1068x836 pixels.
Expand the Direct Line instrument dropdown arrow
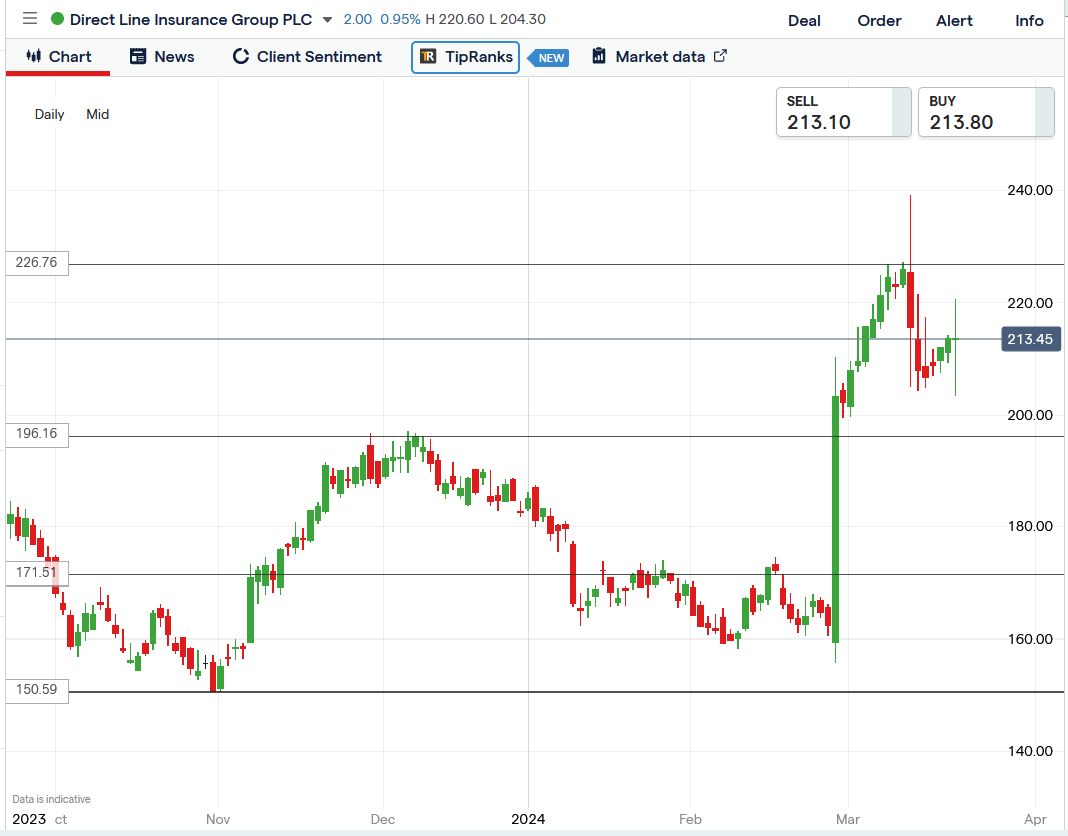click(327, 20)
